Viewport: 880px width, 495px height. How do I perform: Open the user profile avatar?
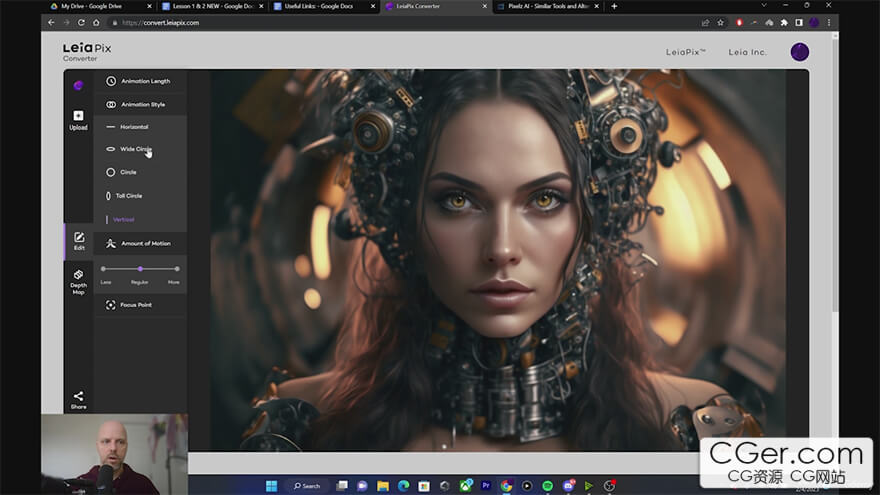coord(800,52)
